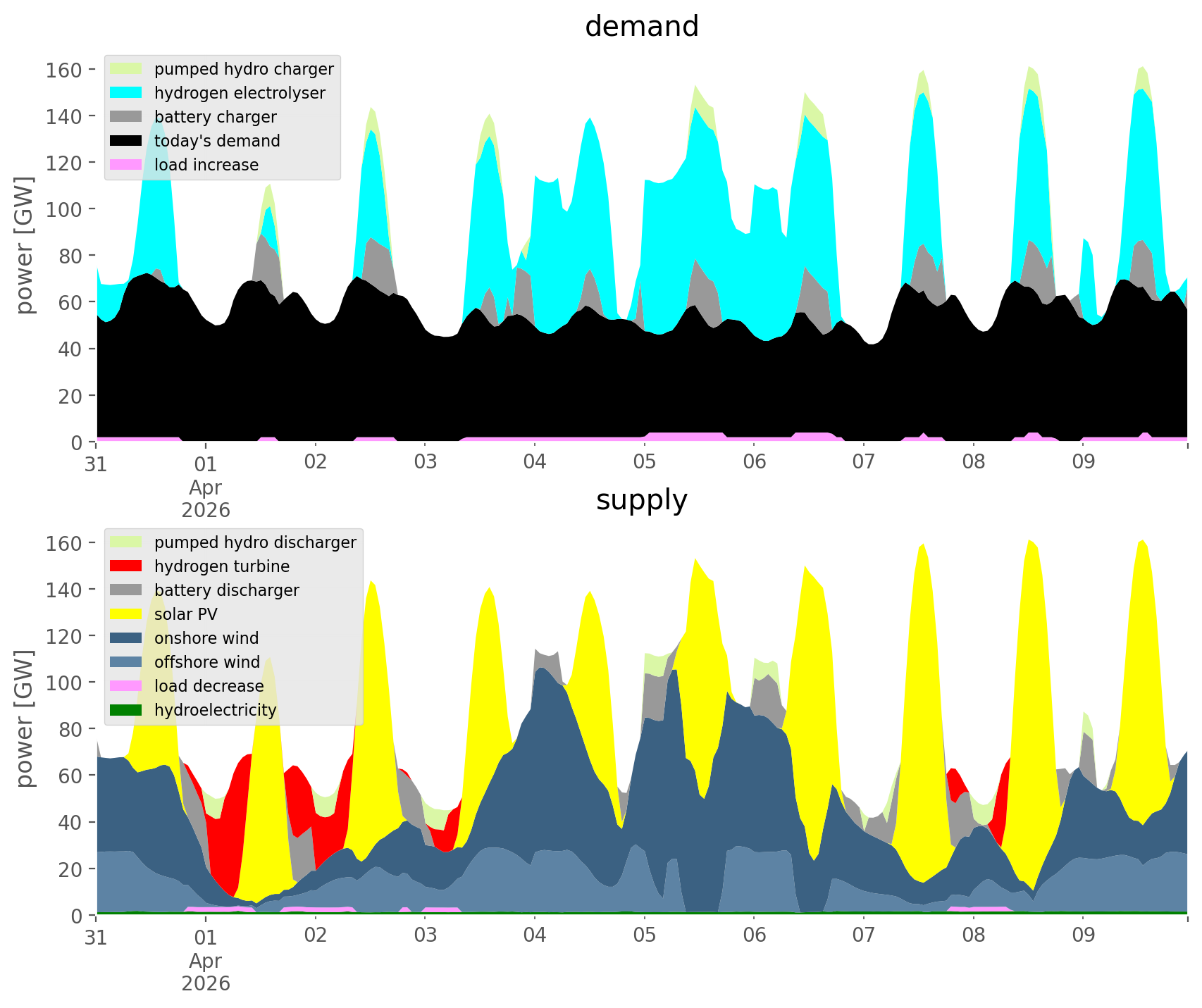Click the yellow solar PV legend swatch
The image size is (1202, 1008).
[126, 614]
